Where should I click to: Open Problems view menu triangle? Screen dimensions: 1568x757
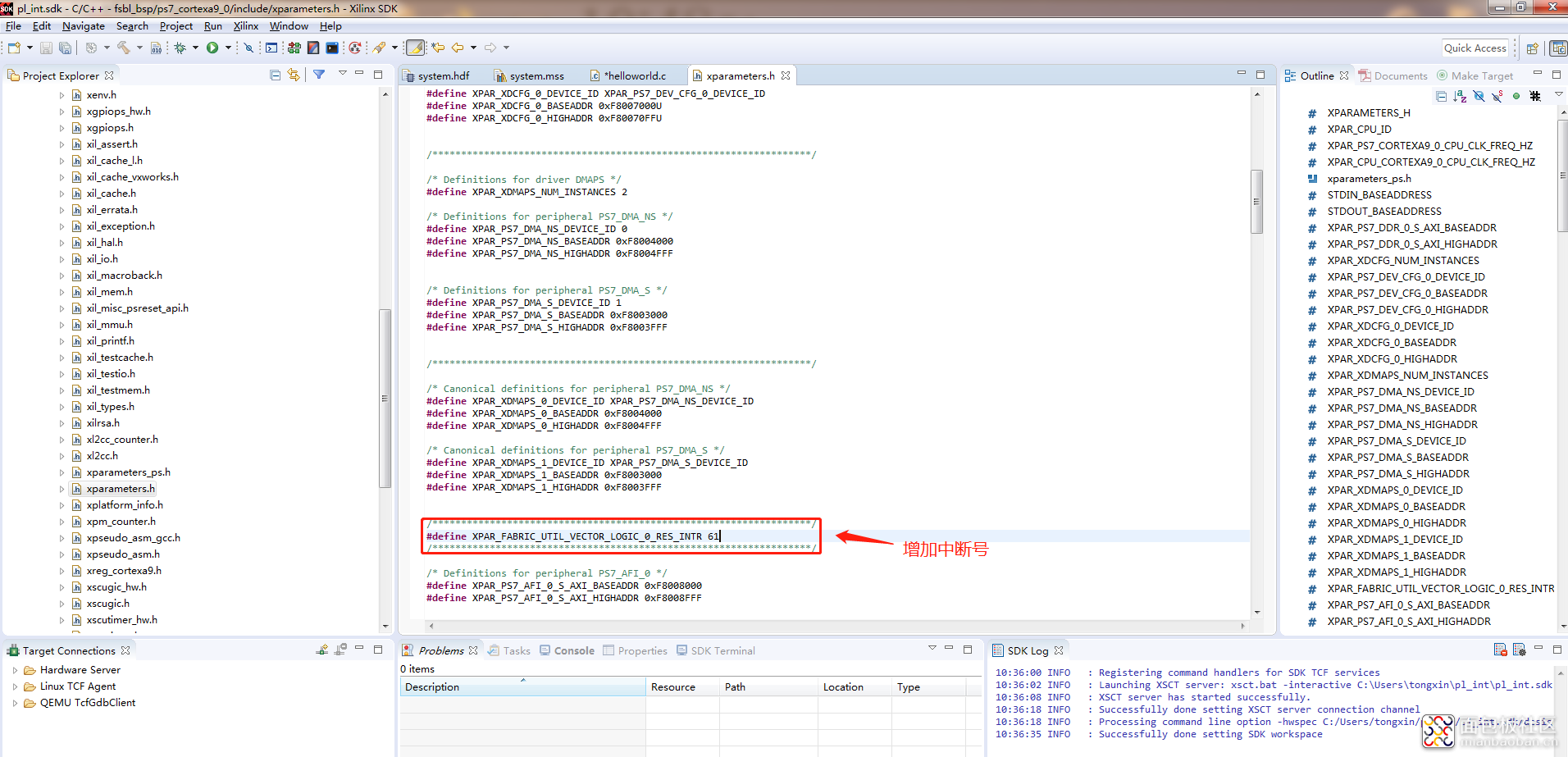click(x=932, y=648)
